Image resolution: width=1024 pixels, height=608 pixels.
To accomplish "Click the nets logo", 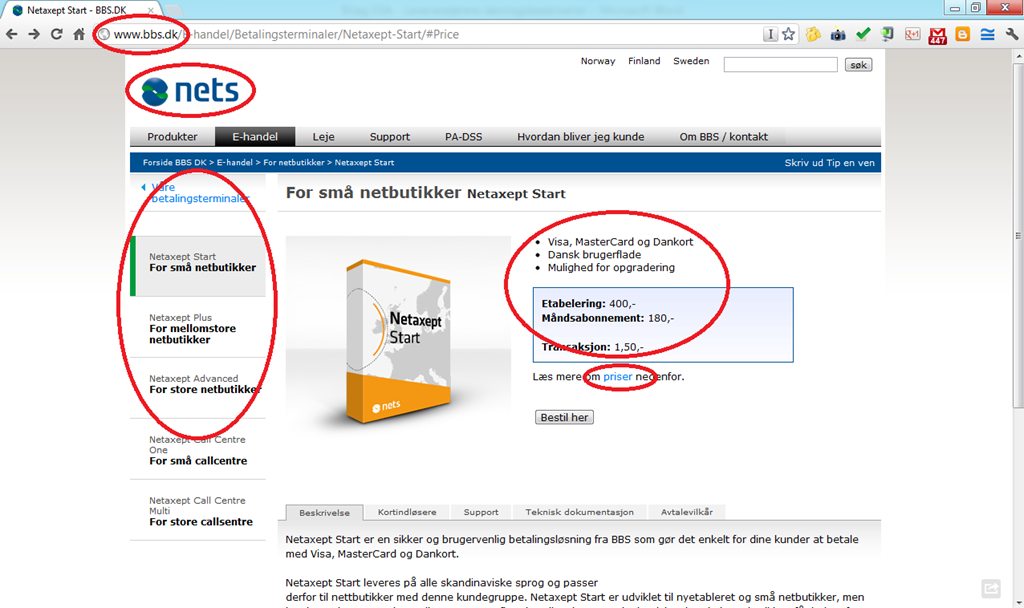I will (x=190, y=91).
